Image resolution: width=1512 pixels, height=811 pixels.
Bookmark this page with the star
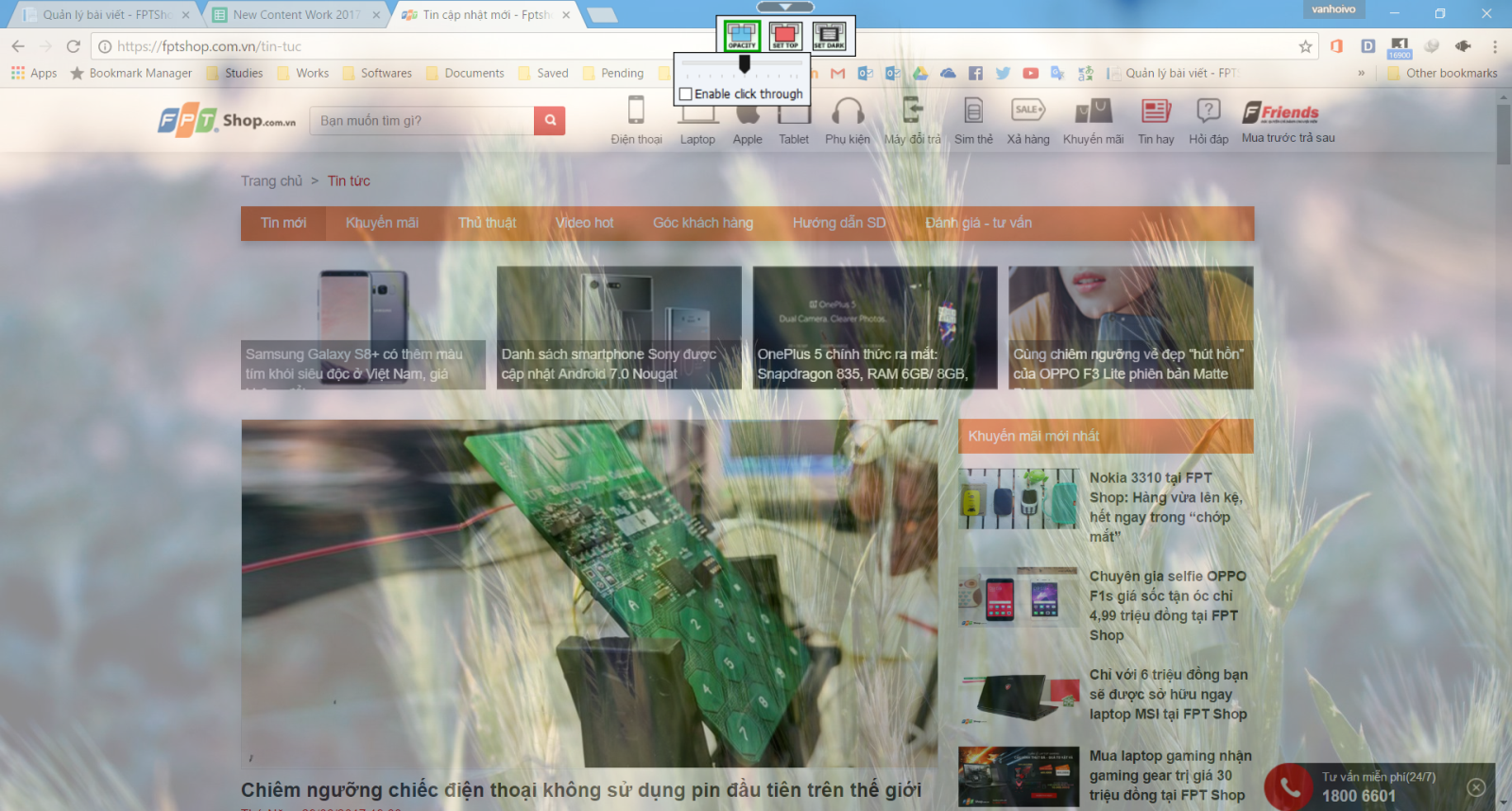point(1305,46)
